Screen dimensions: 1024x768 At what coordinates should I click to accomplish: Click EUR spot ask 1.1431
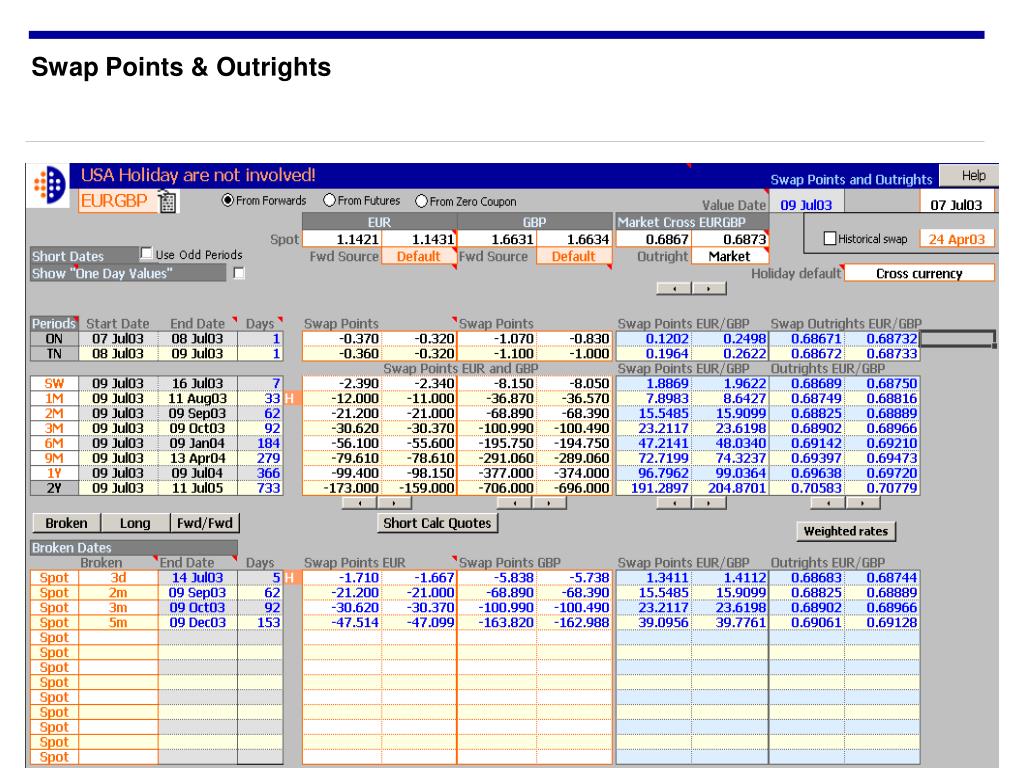419,240
